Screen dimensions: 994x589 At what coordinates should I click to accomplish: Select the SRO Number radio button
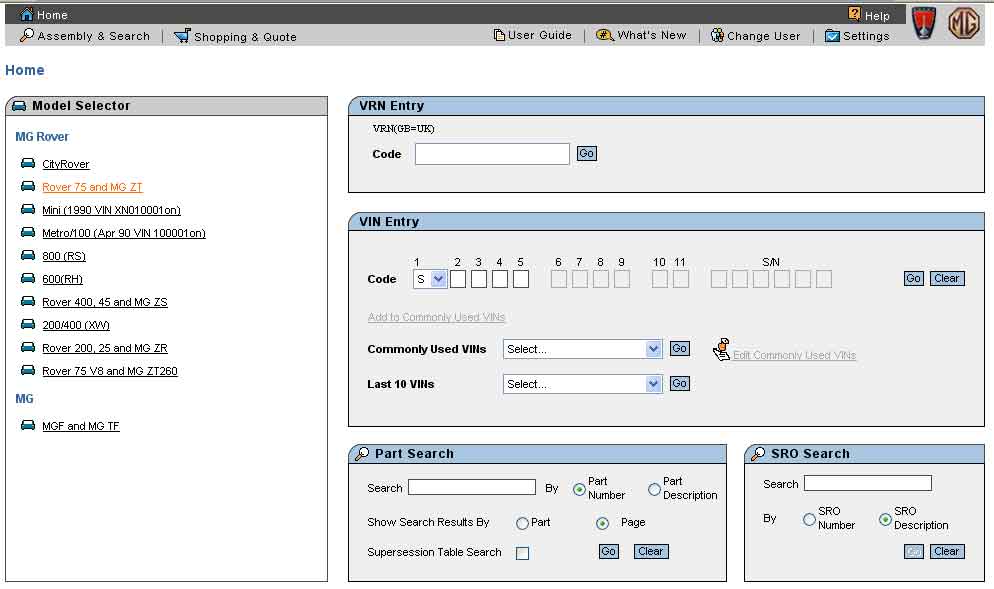[x=809, y=520]
